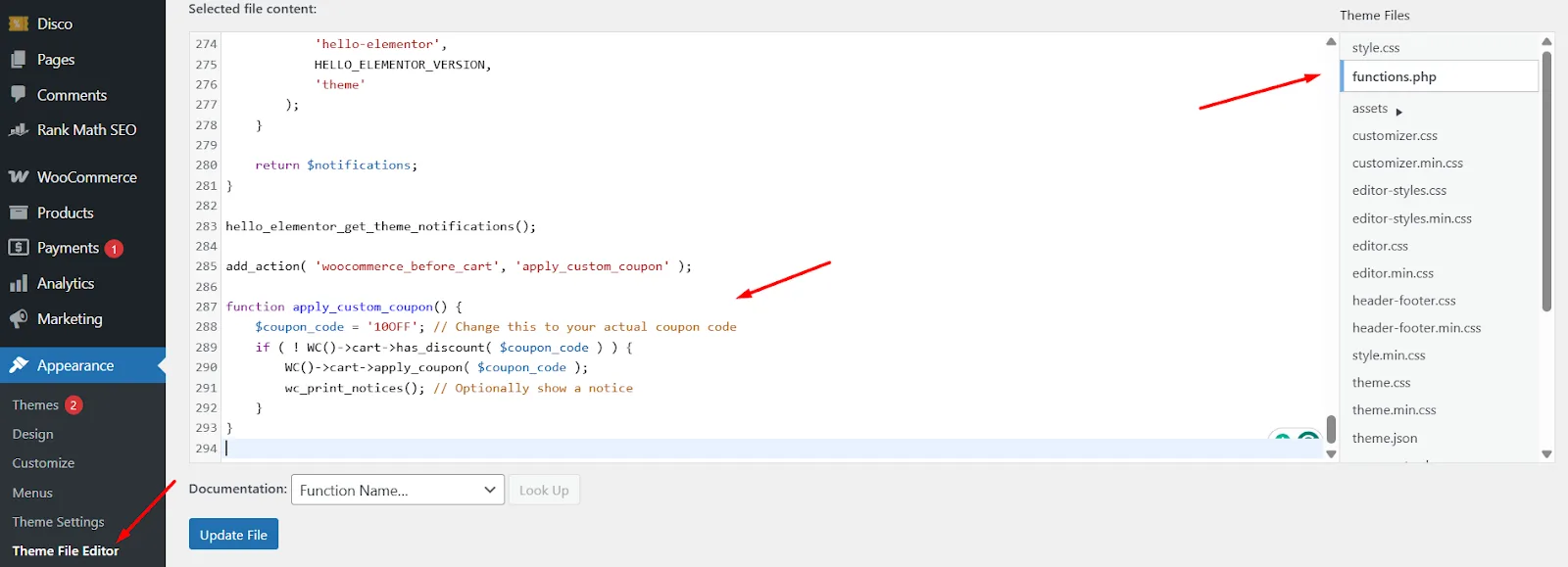1568x567 pixels.
Task: Open Themes submenu link
Action: pos(35,404)
